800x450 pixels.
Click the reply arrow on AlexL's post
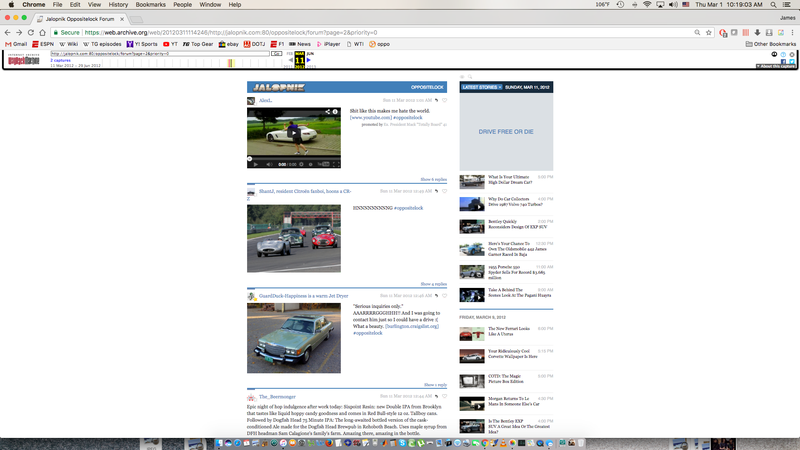[436, 100]
